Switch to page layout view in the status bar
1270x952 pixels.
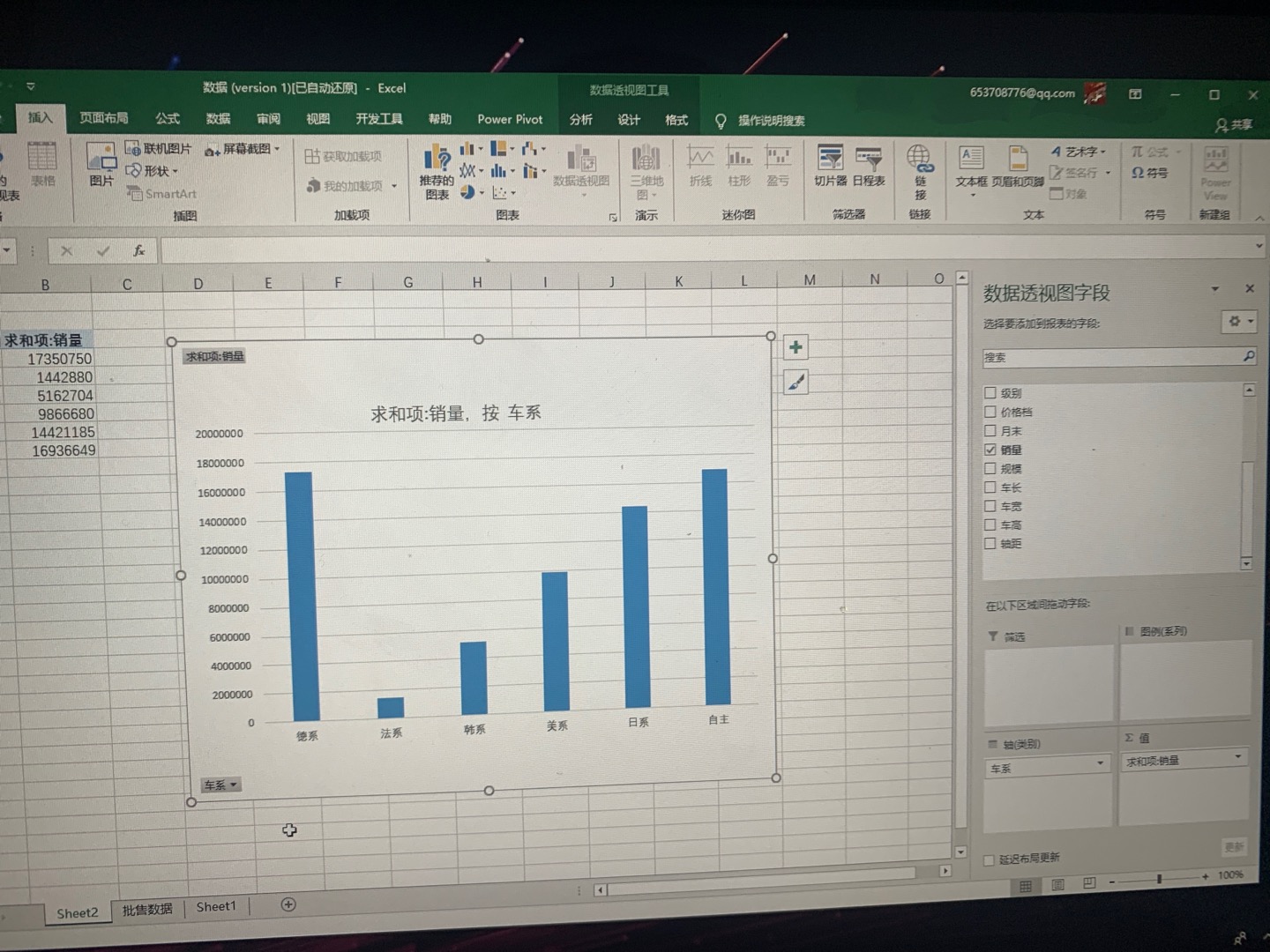coord(1057,884)
